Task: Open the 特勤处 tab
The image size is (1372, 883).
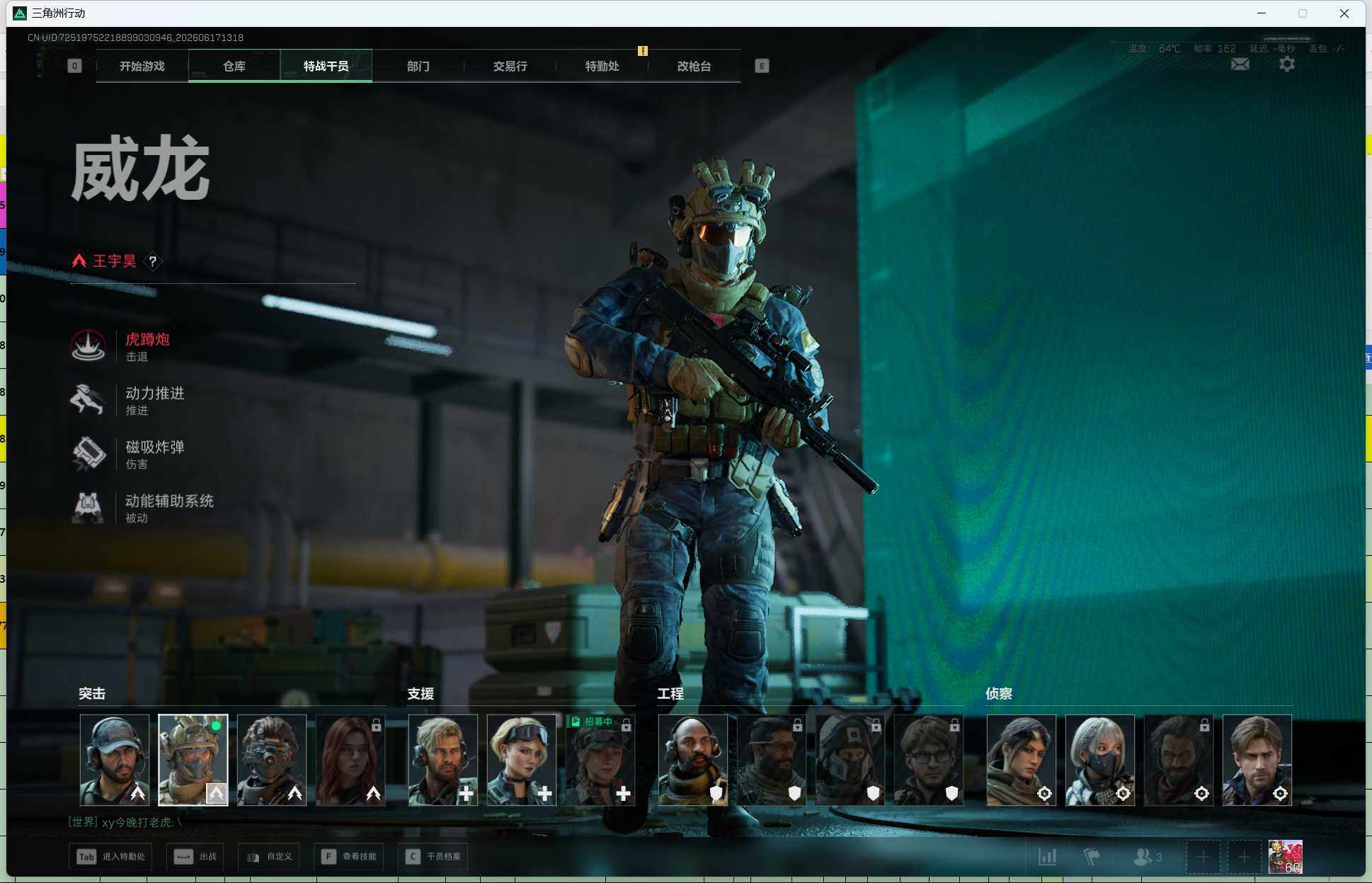Action: [602, 66]
